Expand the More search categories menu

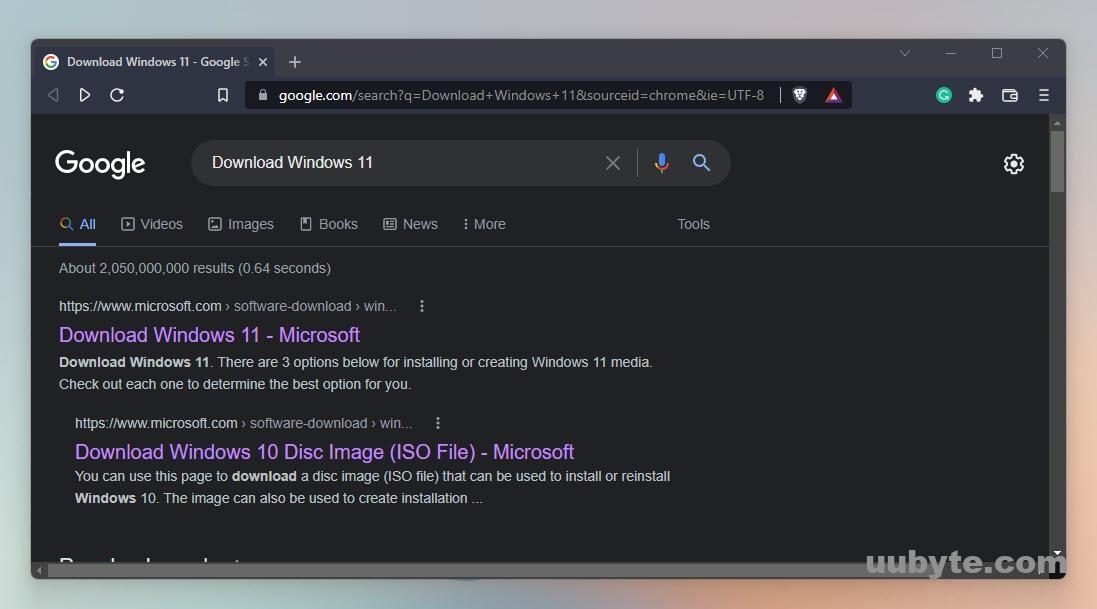(483, 224)
